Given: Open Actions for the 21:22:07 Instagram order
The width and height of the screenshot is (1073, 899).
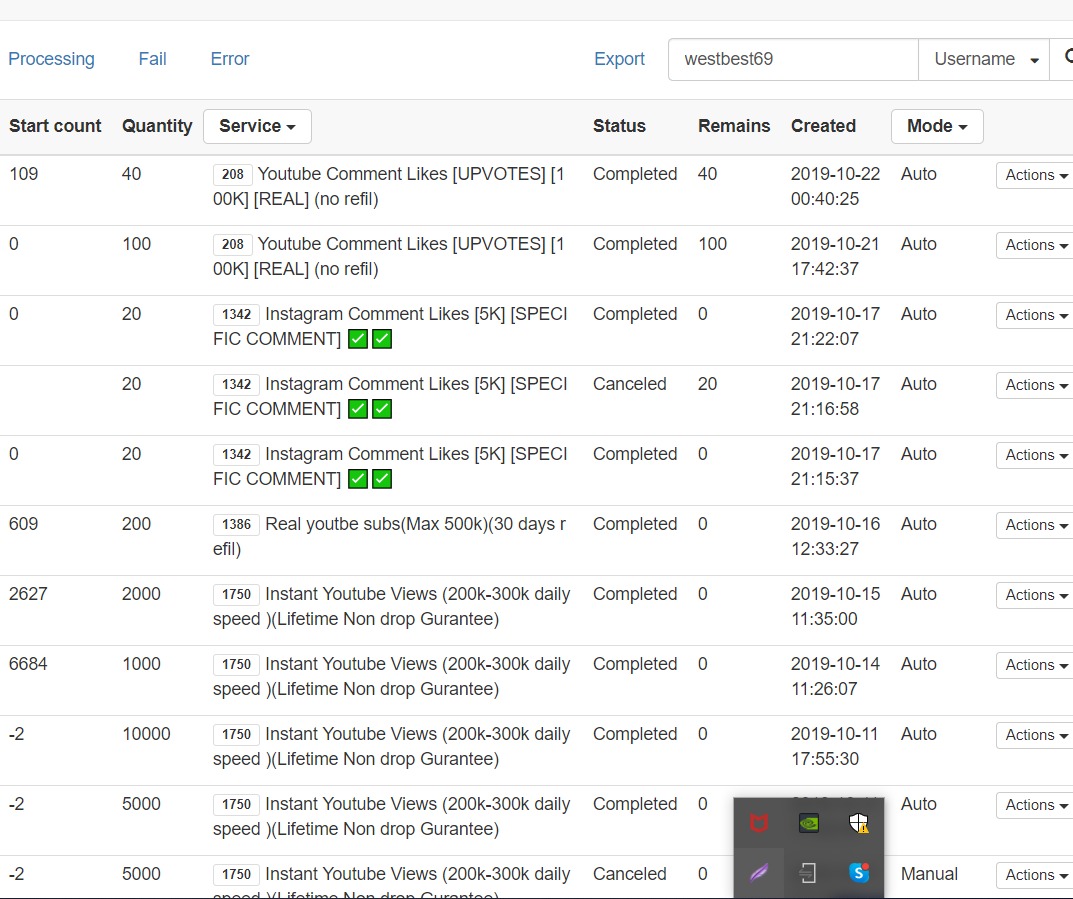Looking at the screenshot, I should point(1035,315).
